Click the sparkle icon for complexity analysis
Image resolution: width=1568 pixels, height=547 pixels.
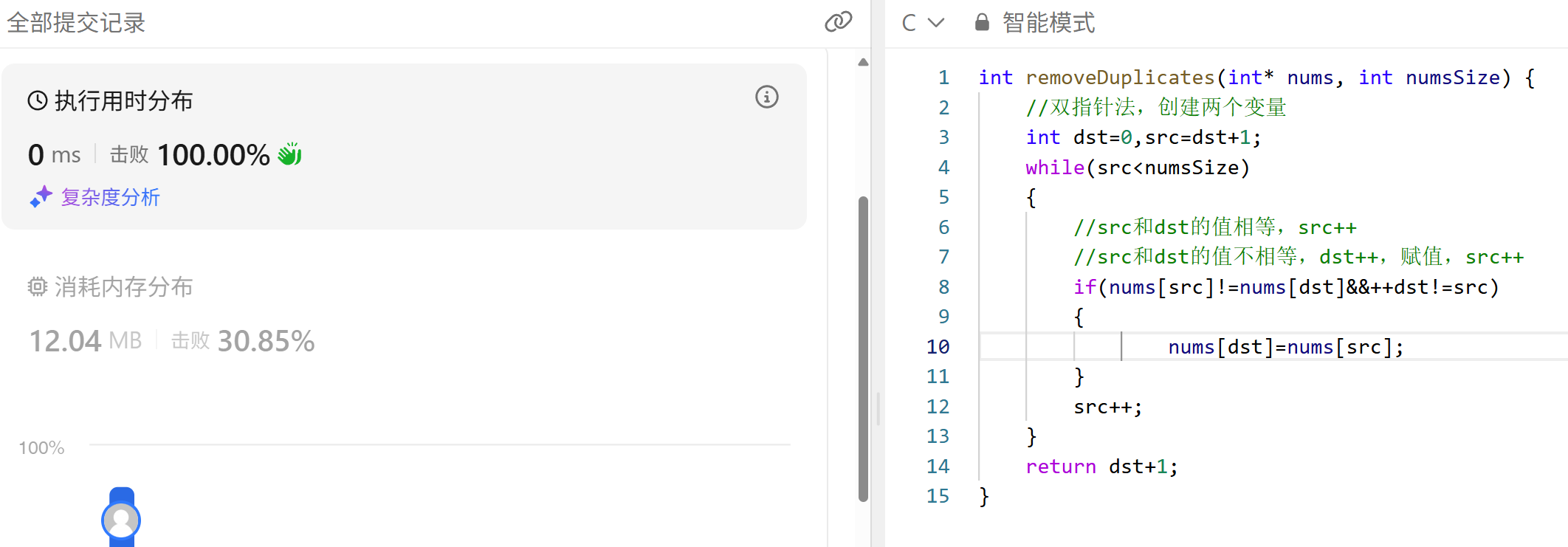(x=41, y=197)
